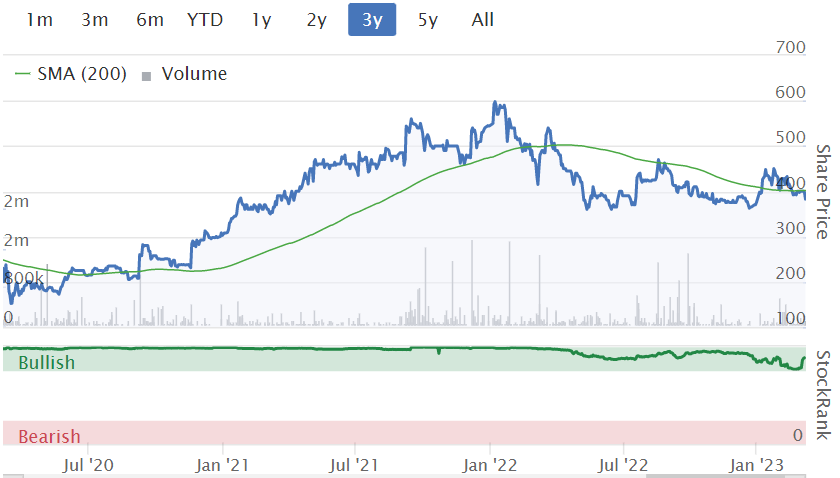Click the StockRank axis title
840x478 pixels.
823,395
